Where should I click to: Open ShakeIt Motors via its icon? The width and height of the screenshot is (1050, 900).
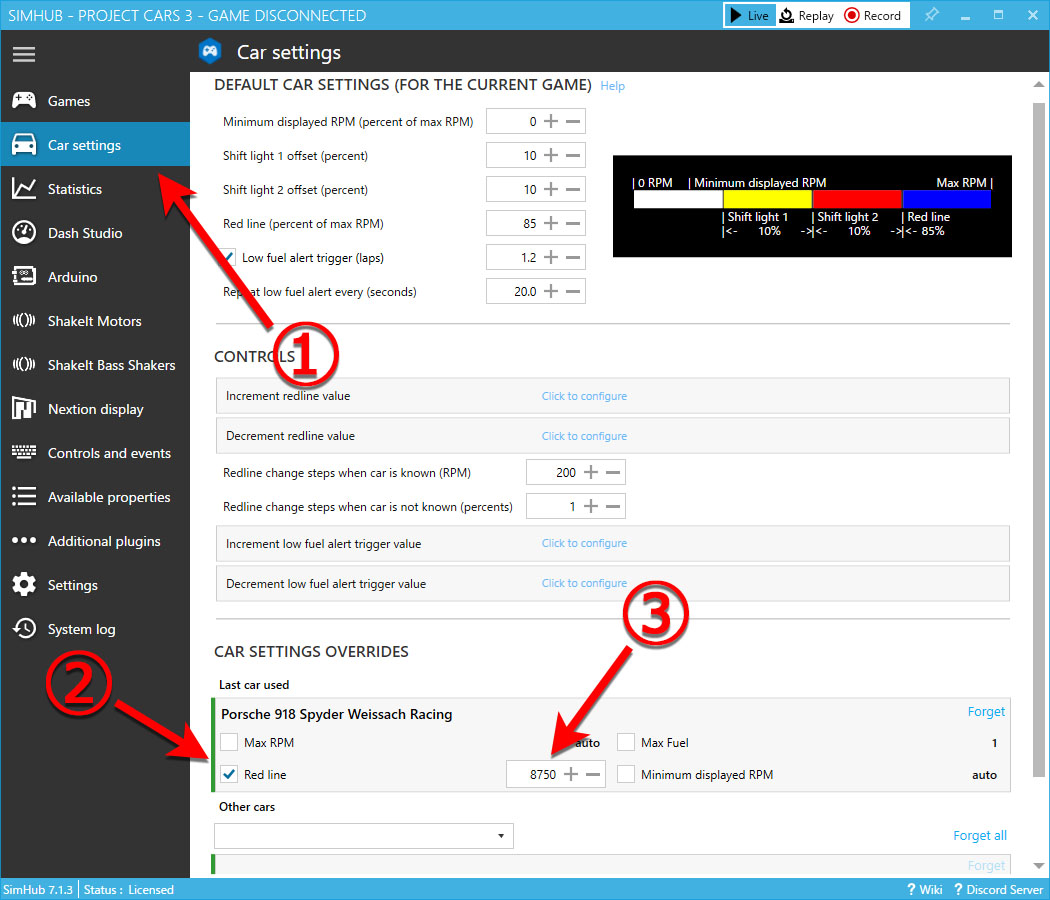click(24, 321)
